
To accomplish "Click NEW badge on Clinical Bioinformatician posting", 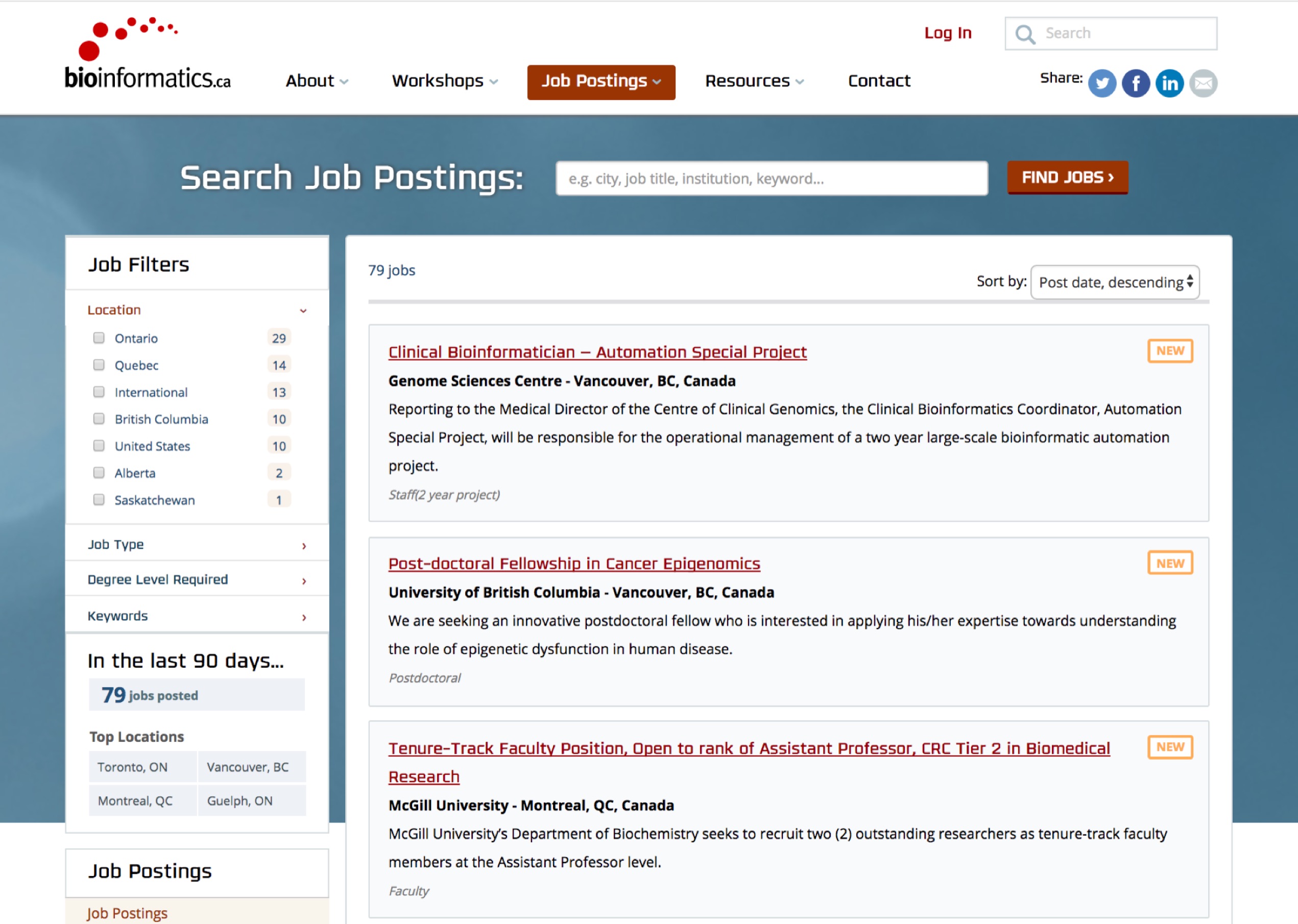I will [1169, 351].
